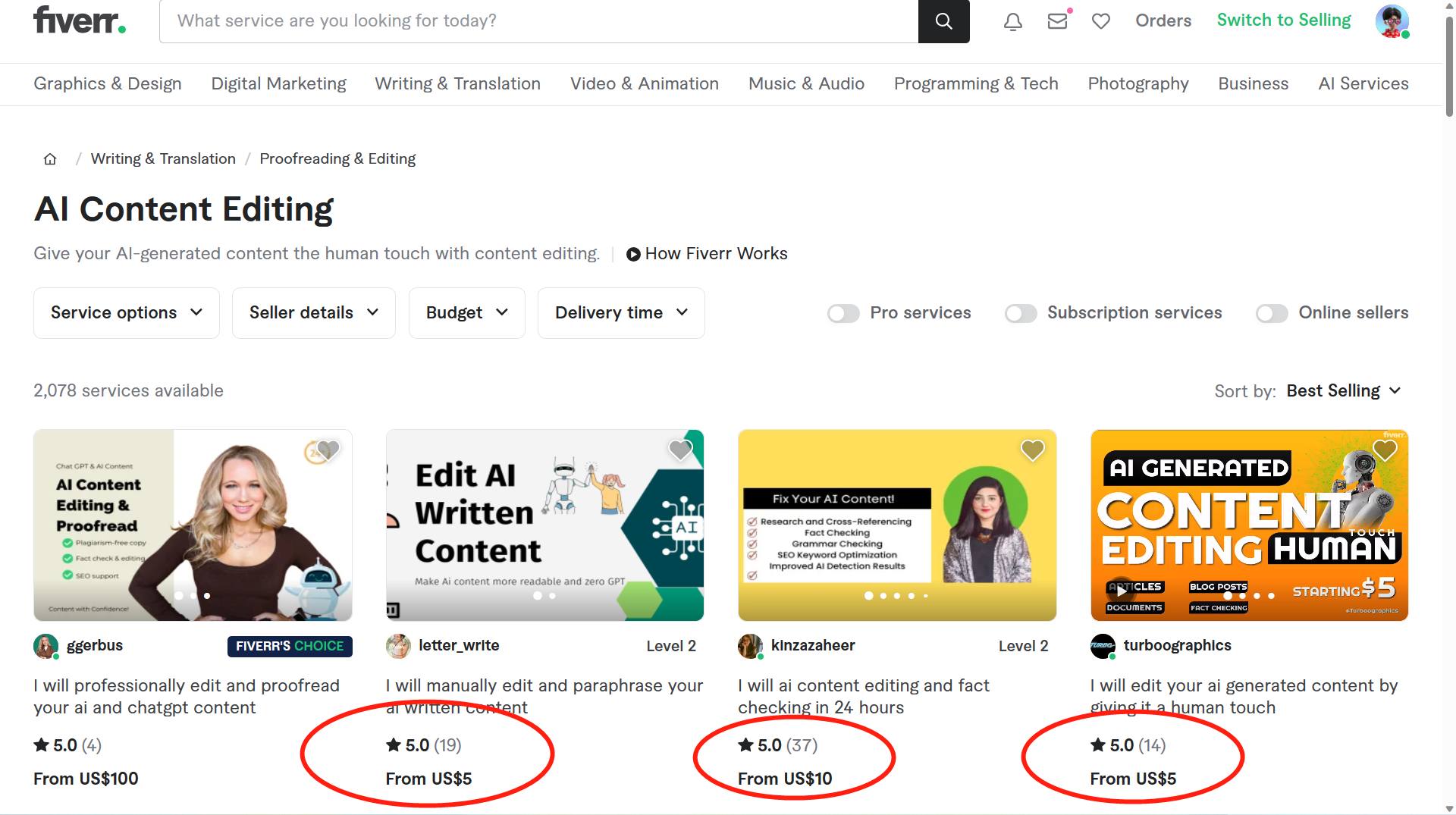The width and height of the screenshot is (1456, 815).
Task: Click the search input field
Action: (538, 21)
